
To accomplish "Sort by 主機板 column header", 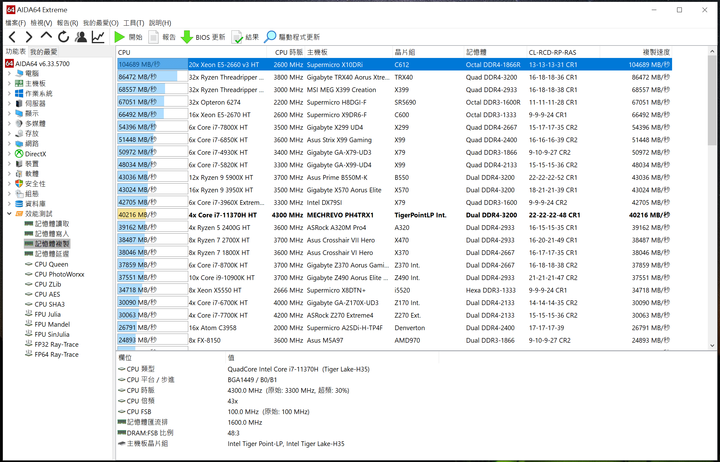I will 349,52.
